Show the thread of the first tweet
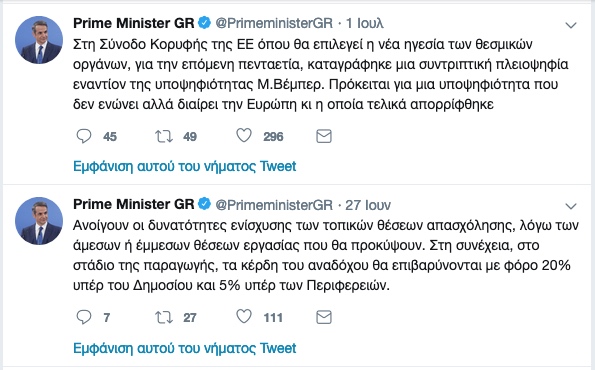Screen dimensions: 595x370 coord(184,166)
